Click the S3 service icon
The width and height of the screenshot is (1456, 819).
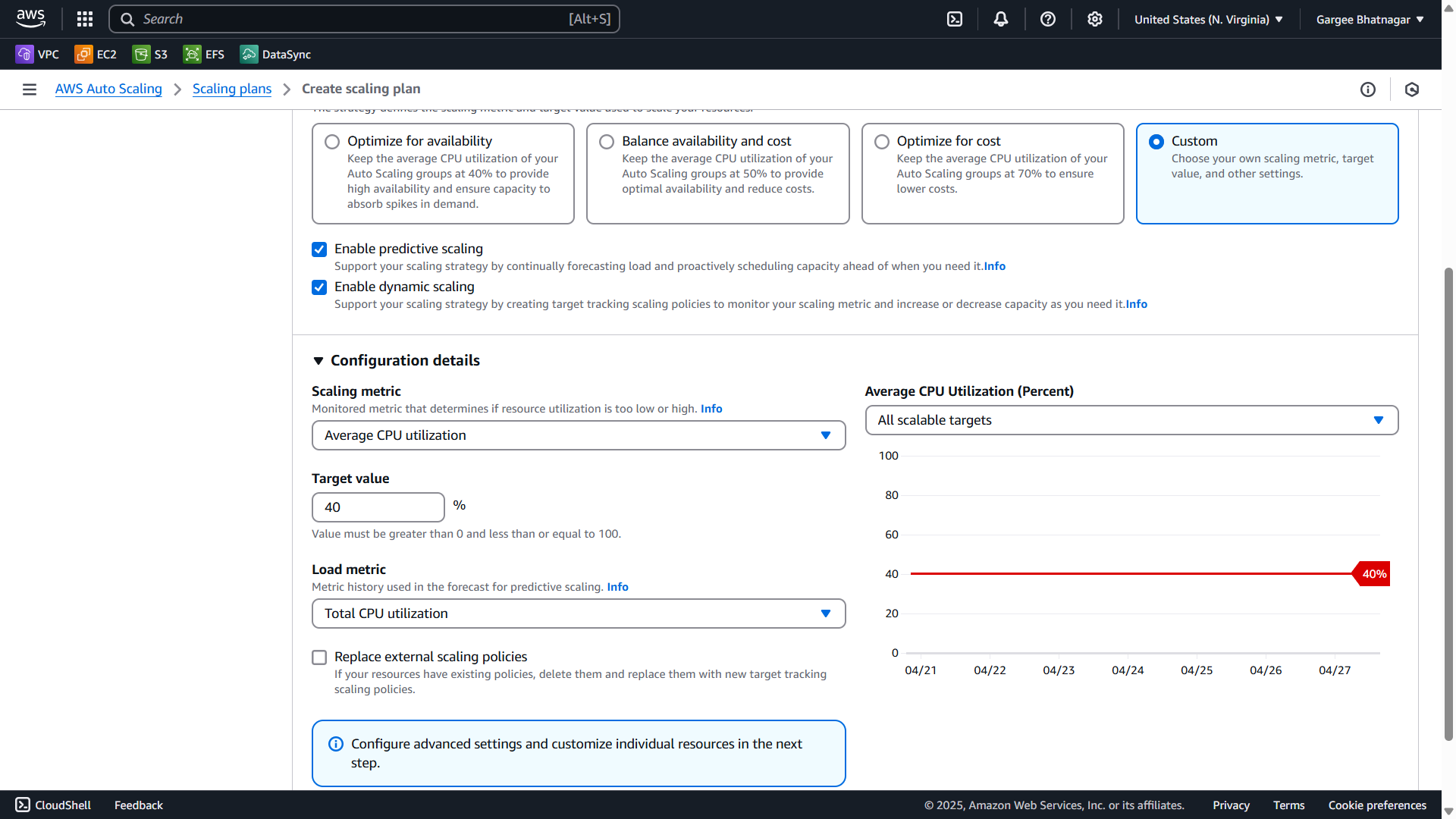pyautogui.click(x=141, y=54)
